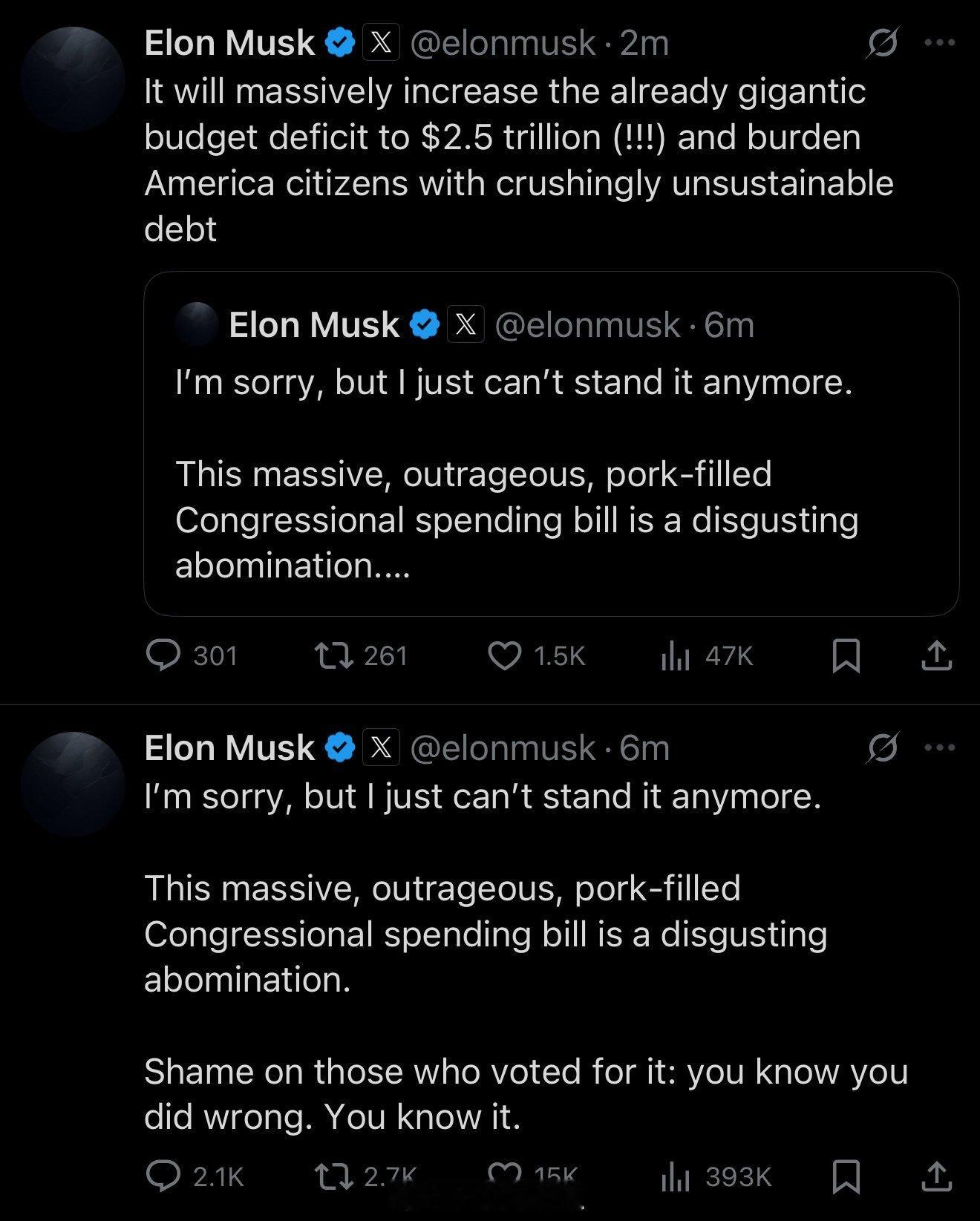This screenshot has height=1221, width=980.
Task: Open Grok icon on the top post
Action: [x=883, y=42]
